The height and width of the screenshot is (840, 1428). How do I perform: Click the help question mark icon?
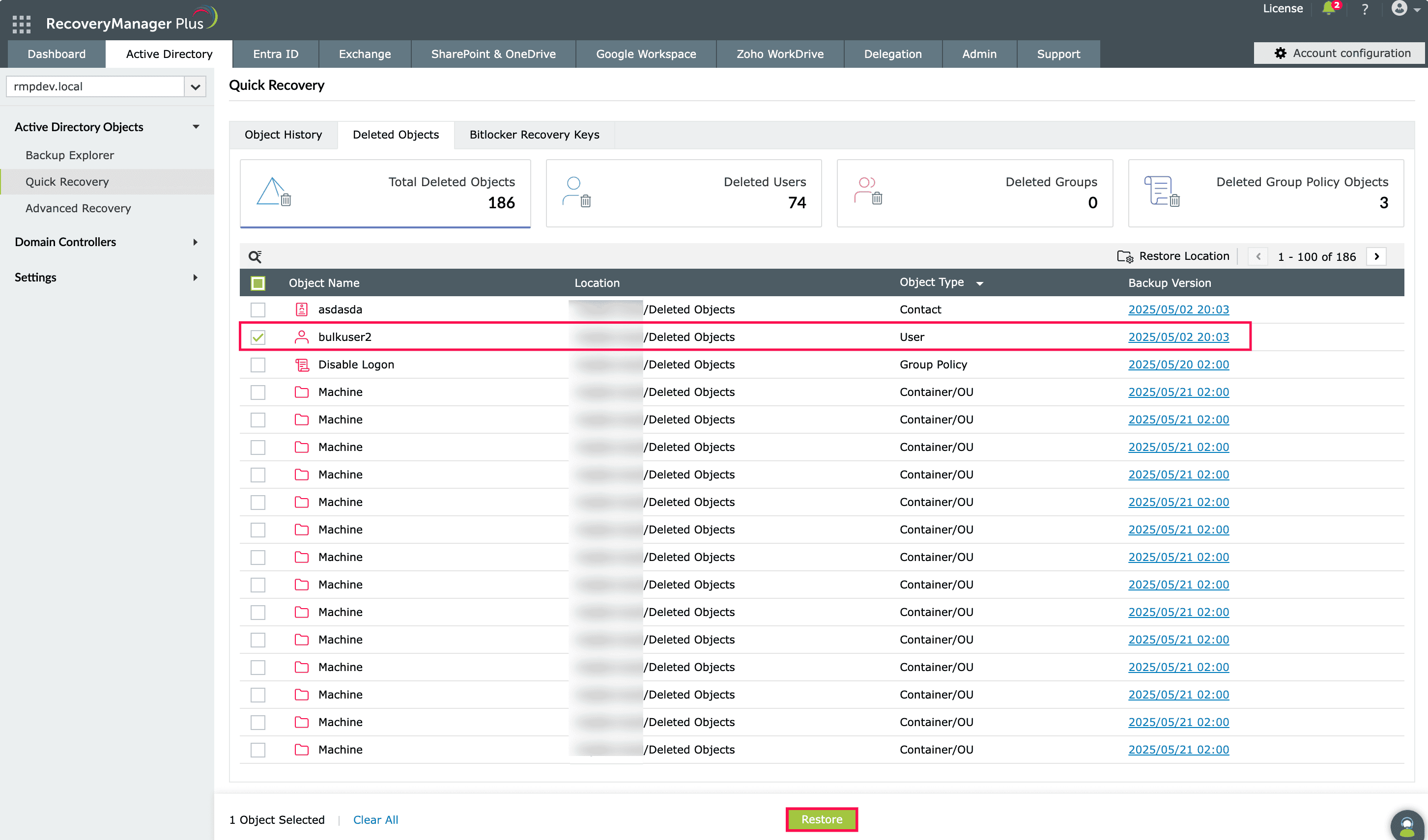[1366, 8]
